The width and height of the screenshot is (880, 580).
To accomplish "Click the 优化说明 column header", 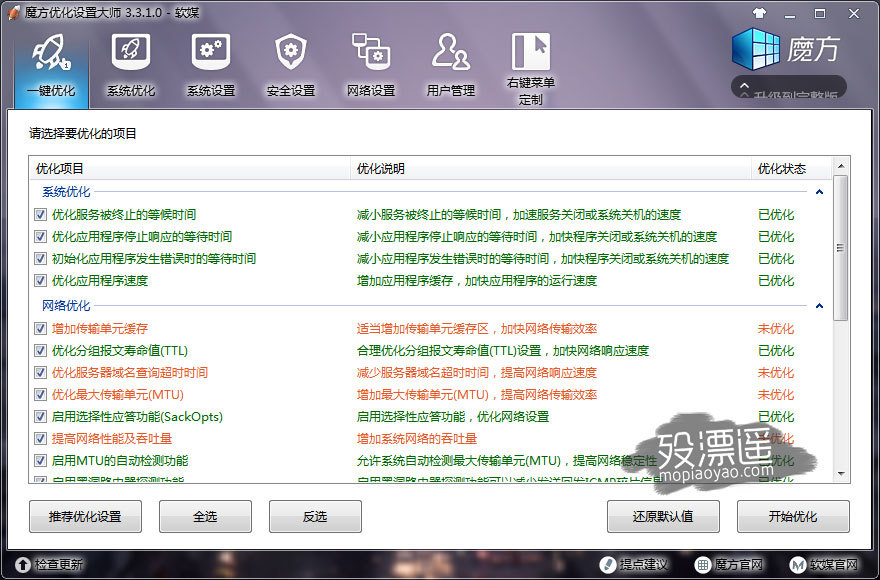I will pyautogui.click(x=551, y=168).
